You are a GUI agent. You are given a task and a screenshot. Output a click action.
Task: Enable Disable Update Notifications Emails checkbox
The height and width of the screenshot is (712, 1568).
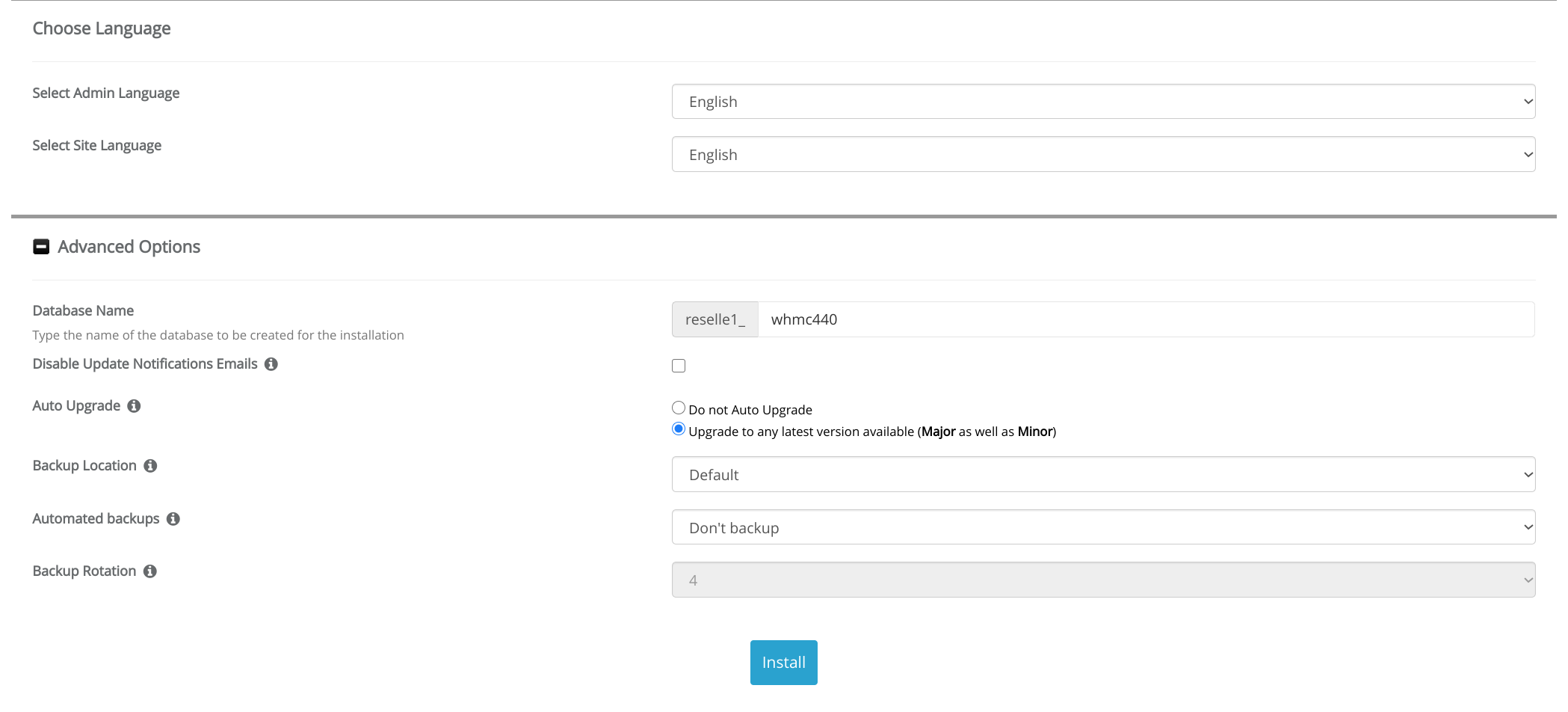point(679,366)
